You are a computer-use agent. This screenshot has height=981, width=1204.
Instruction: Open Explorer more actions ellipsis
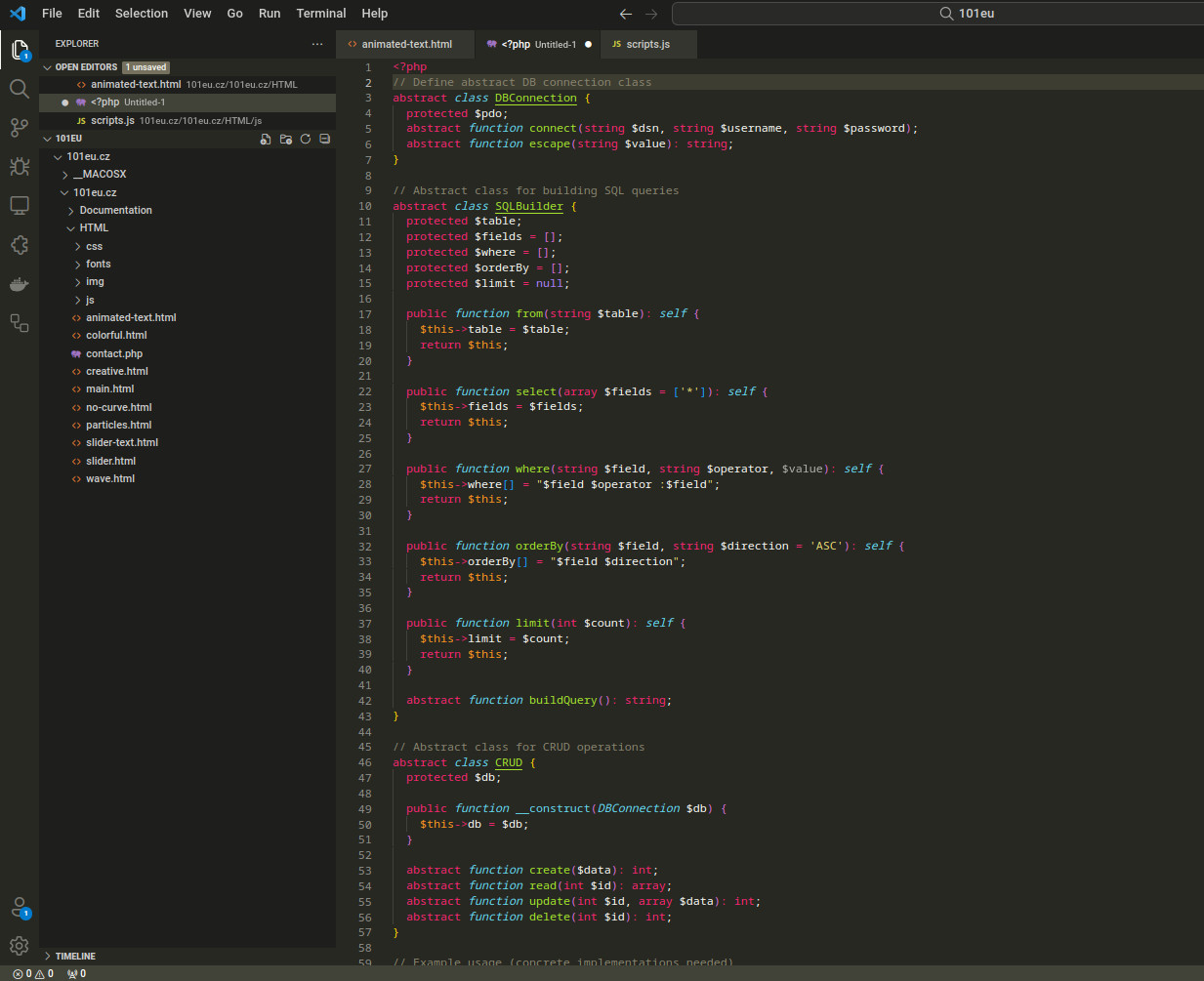click(317, 44)
